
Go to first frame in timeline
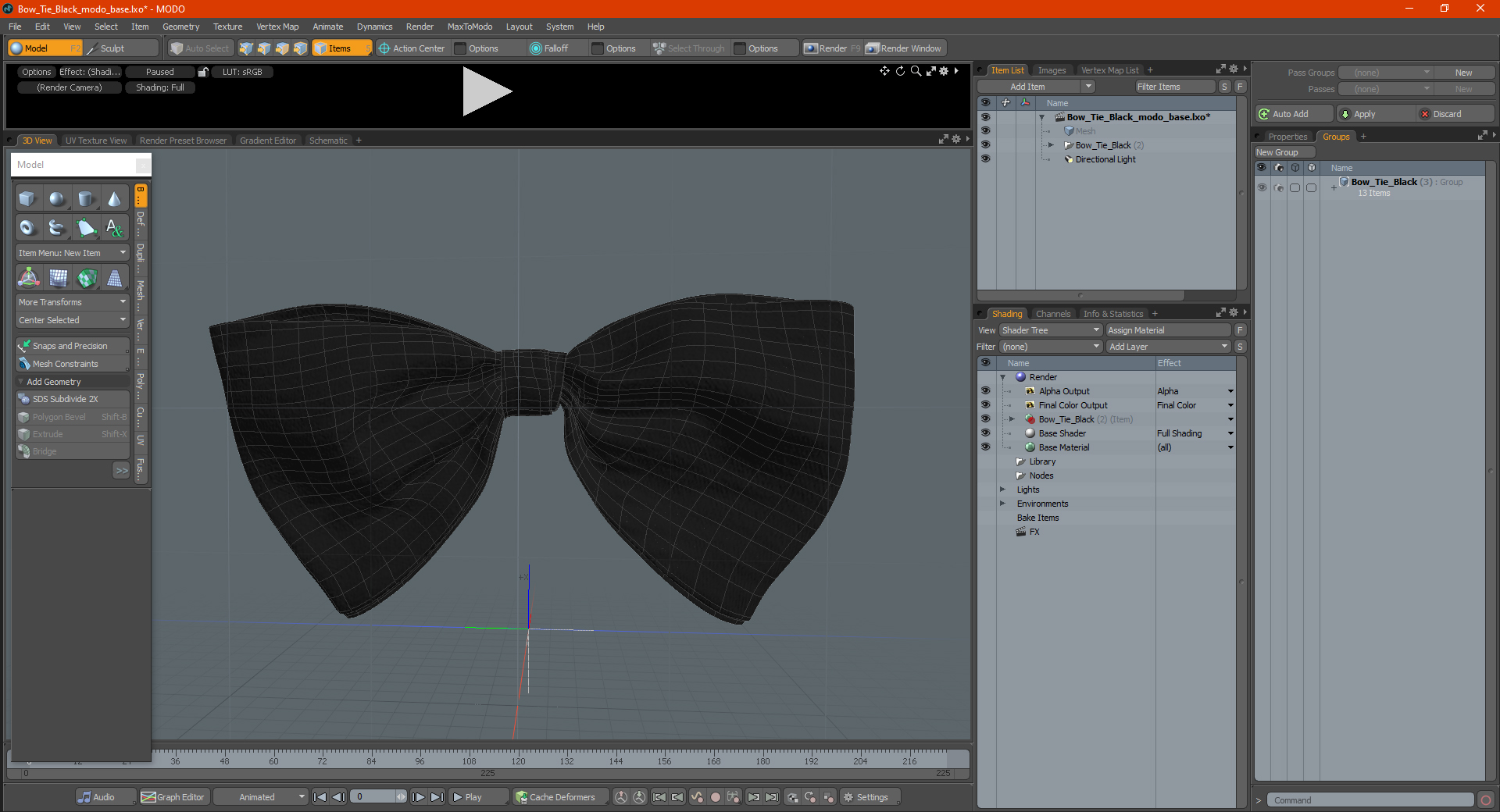click(x=320, y=797)
